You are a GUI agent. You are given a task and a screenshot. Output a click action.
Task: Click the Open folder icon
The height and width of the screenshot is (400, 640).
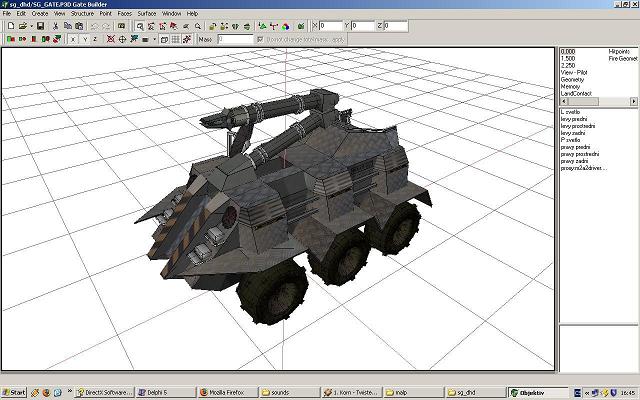point(22,26)
